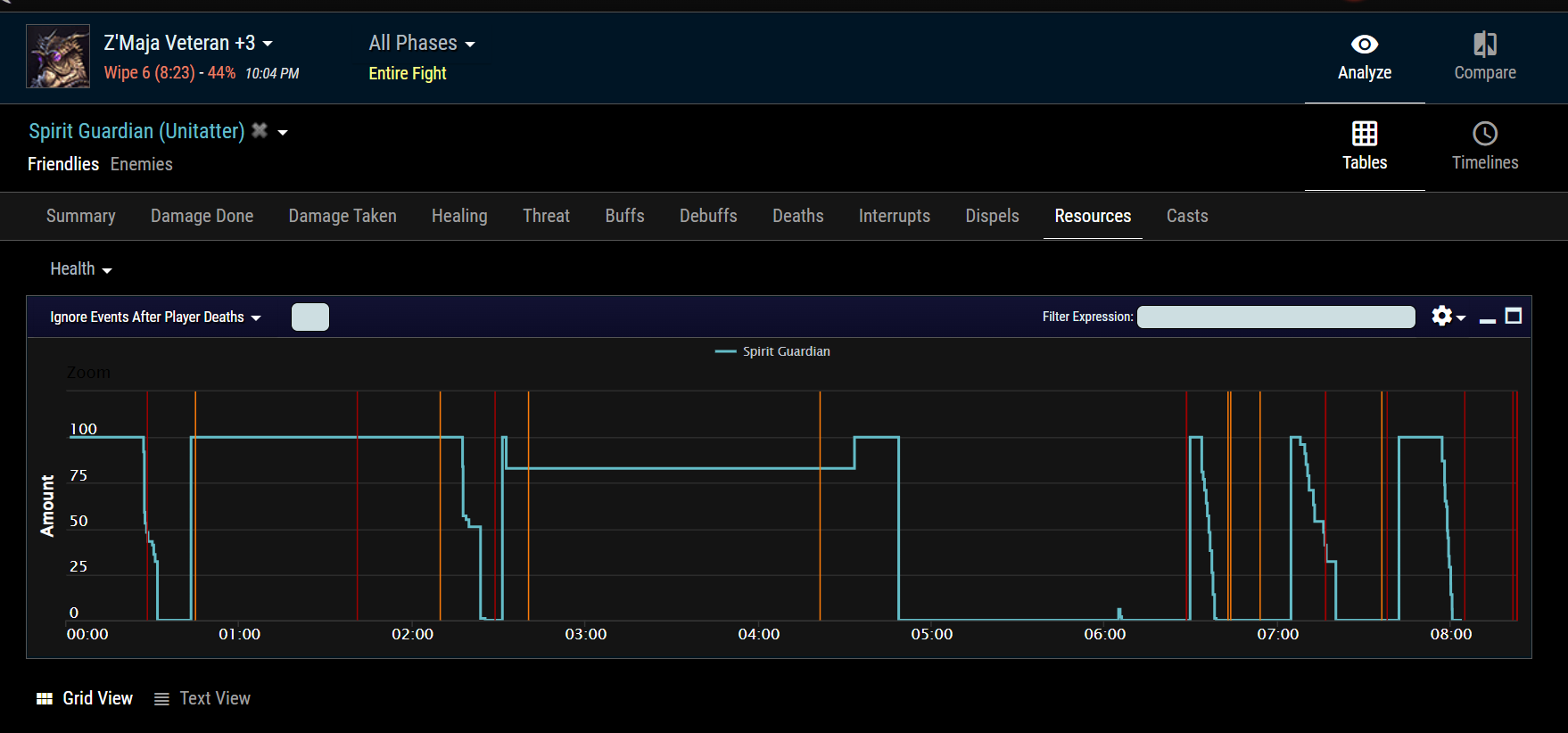This screenshot has width=1568, height=733.
Task: Click the Wipe 6 (8:23) - 44% text
Action: click(x=169, y=73)
